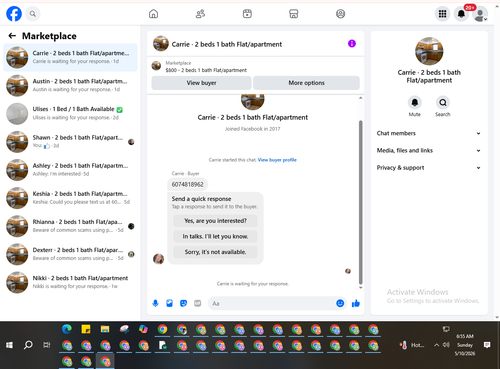Open Task View on taskbar
The height and width of the screenshot is (369, 500).
click(47, 345)
